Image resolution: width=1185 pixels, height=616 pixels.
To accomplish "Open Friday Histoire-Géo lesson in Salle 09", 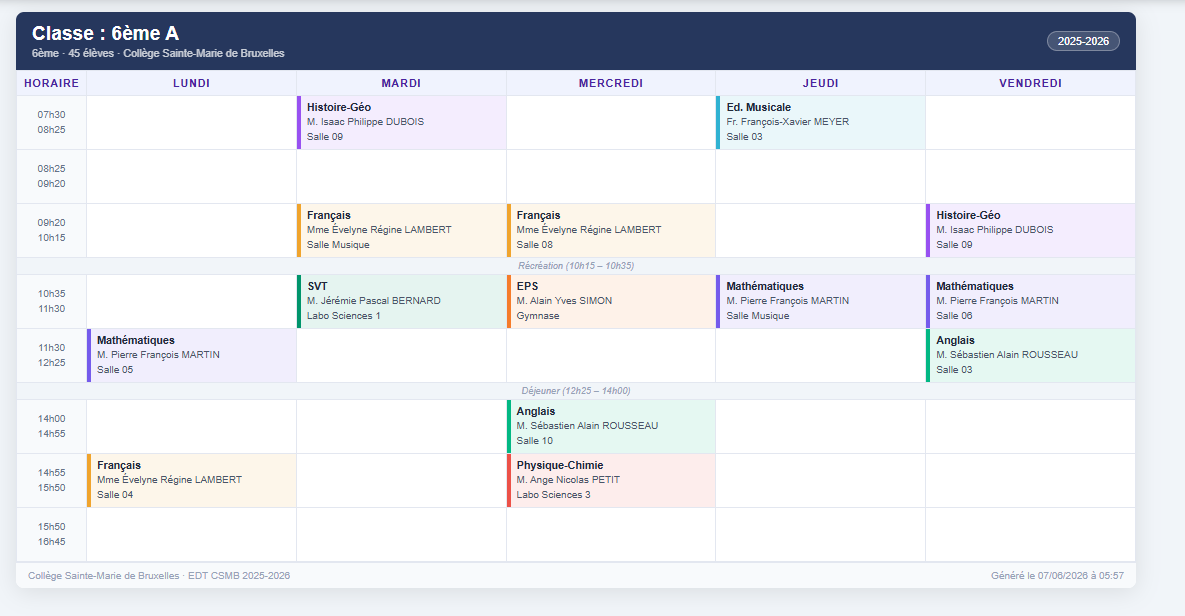I will 1031,231.
